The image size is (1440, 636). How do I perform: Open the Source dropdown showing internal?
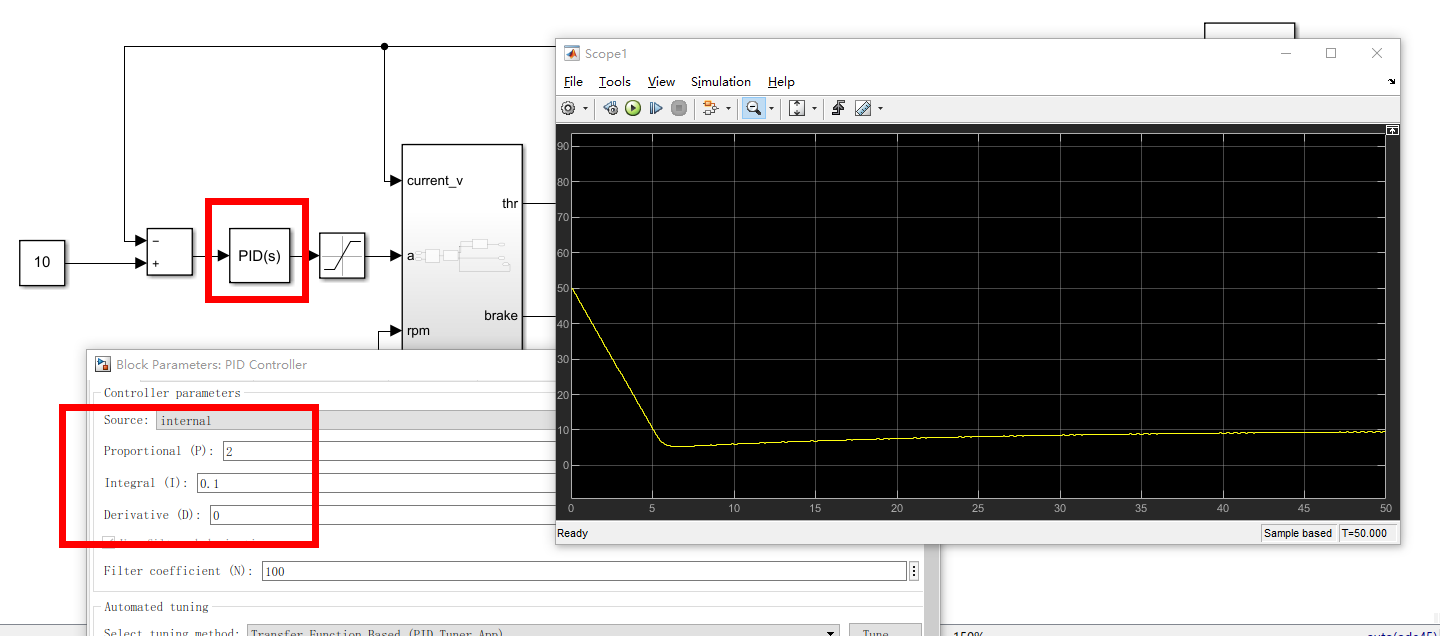point(355,421)
